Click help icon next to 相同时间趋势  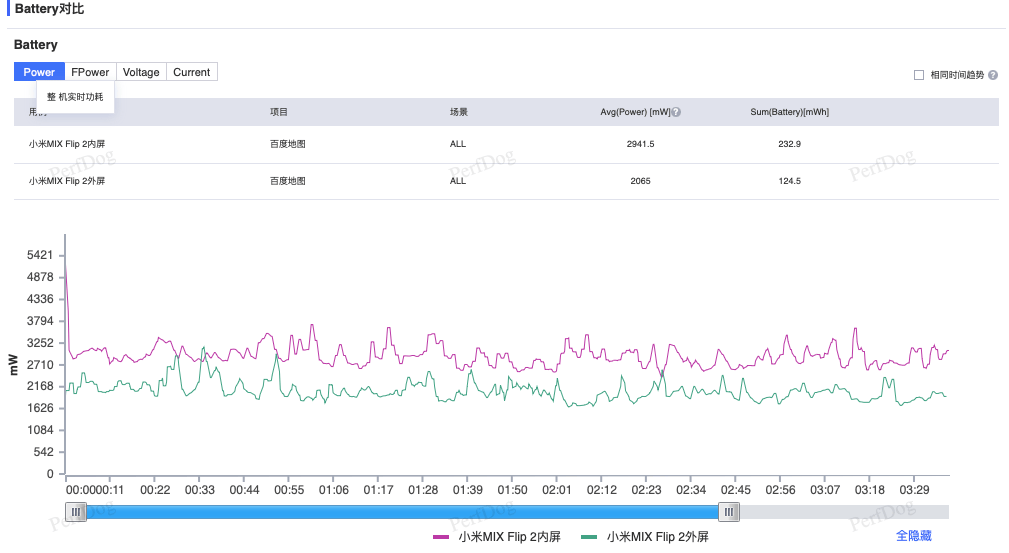(993, 75)
